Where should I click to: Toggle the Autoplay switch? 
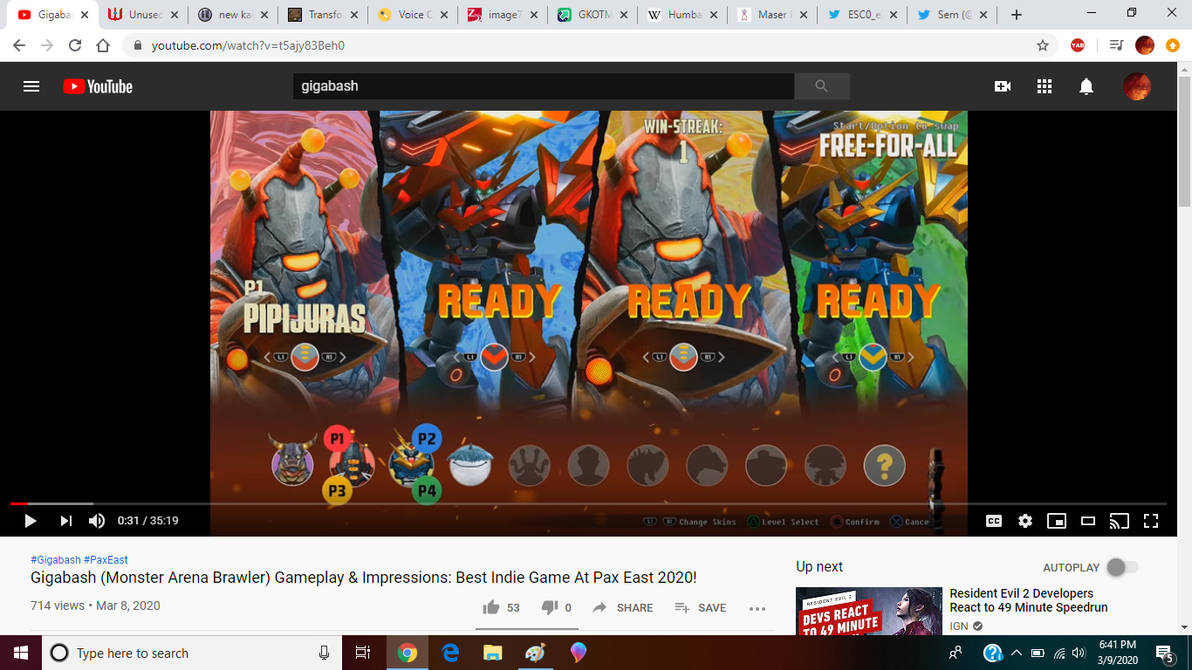pos(1121,567)
